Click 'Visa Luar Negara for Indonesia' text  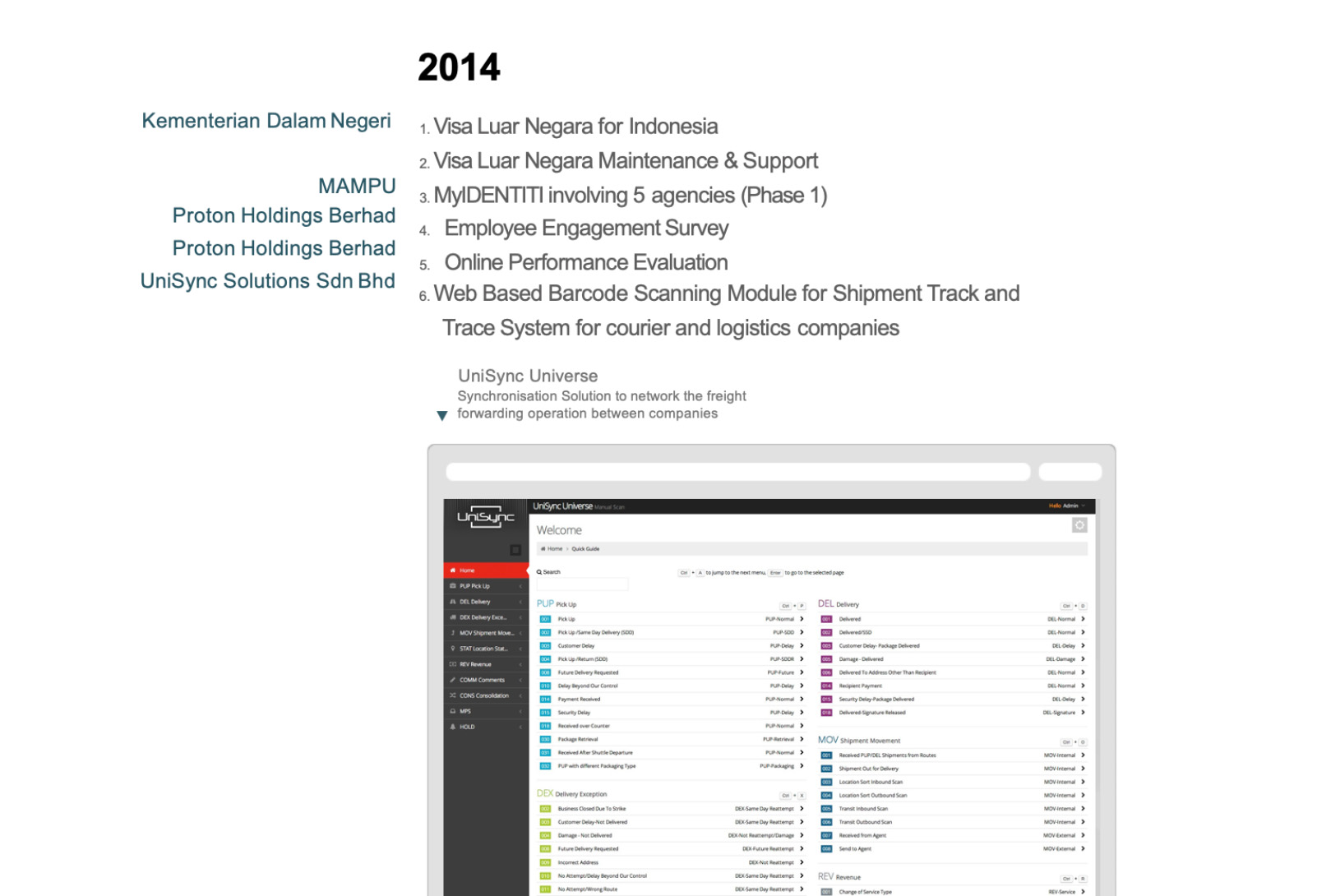click(575, 127)
